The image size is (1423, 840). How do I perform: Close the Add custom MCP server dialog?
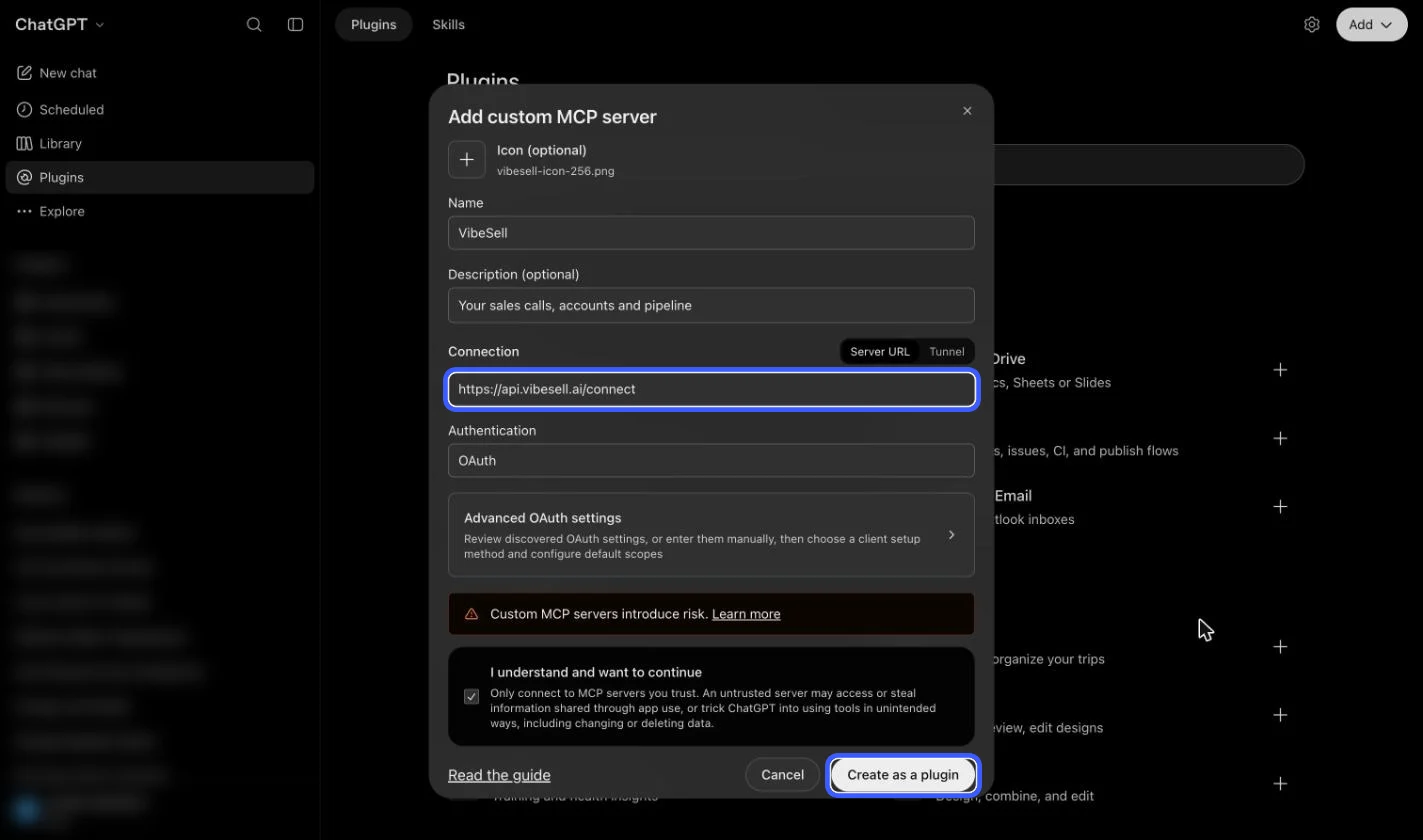pyautogui.click(x=967, y=111)
